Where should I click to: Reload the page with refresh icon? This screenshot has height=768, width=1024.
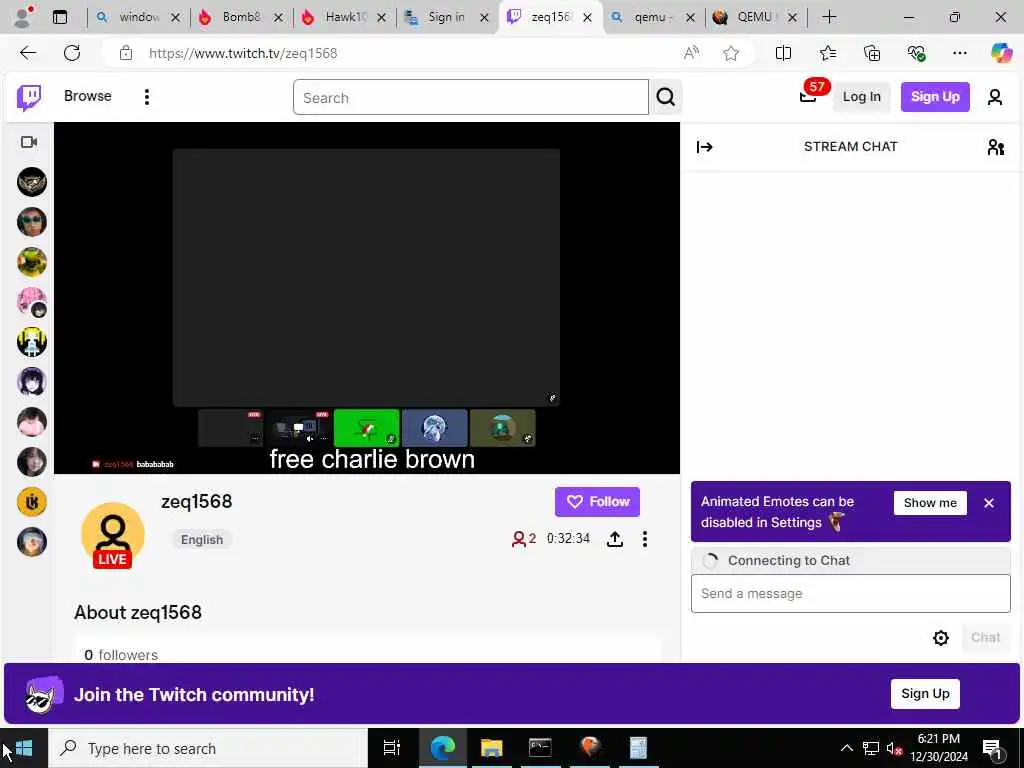(72, 53)
